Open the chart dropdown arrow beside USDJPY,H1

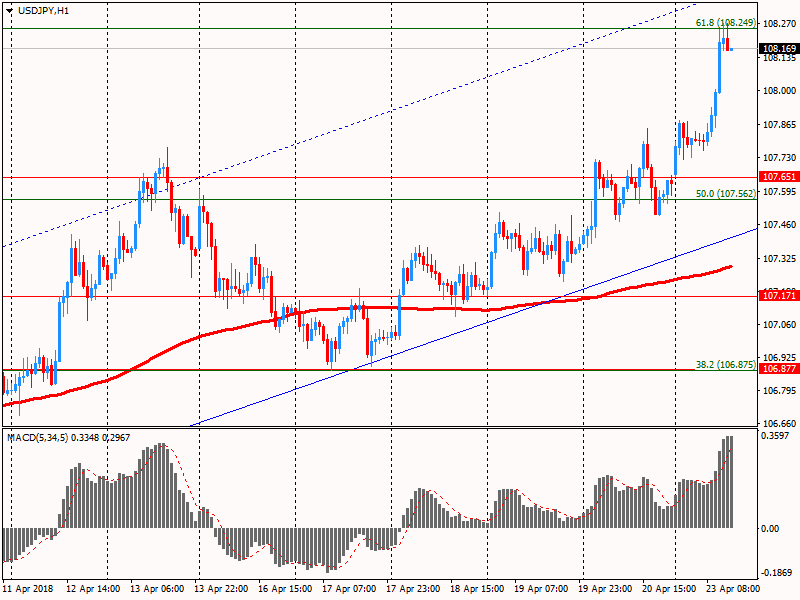[x=10, y=11]
